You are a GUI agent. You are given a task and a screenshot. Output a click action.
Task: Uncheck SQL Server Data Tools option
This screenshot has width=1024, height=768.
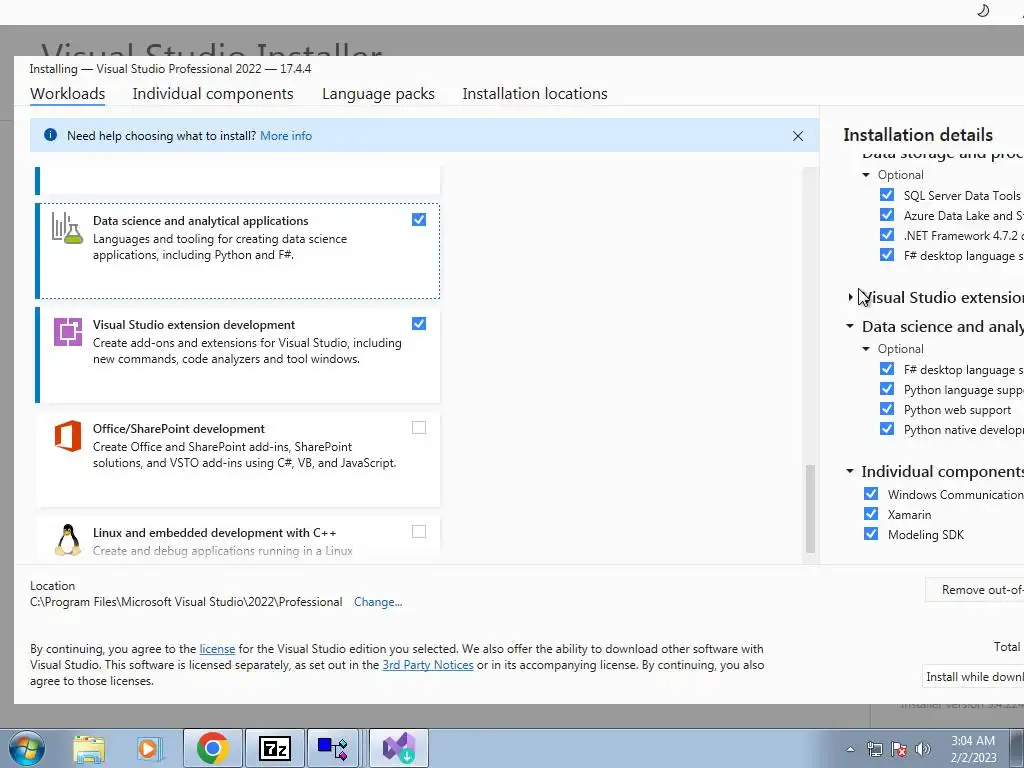pos(887,195)
